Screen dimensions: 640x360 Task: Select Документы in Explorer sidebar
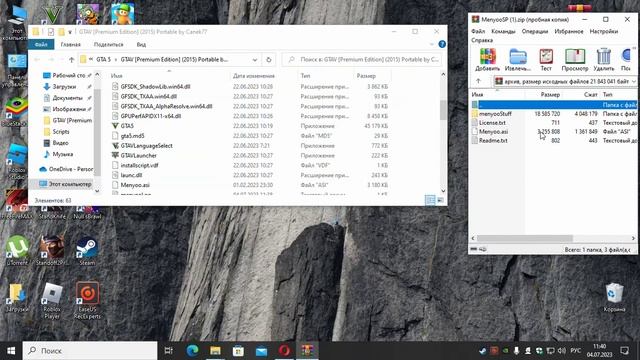coord(67,98)
